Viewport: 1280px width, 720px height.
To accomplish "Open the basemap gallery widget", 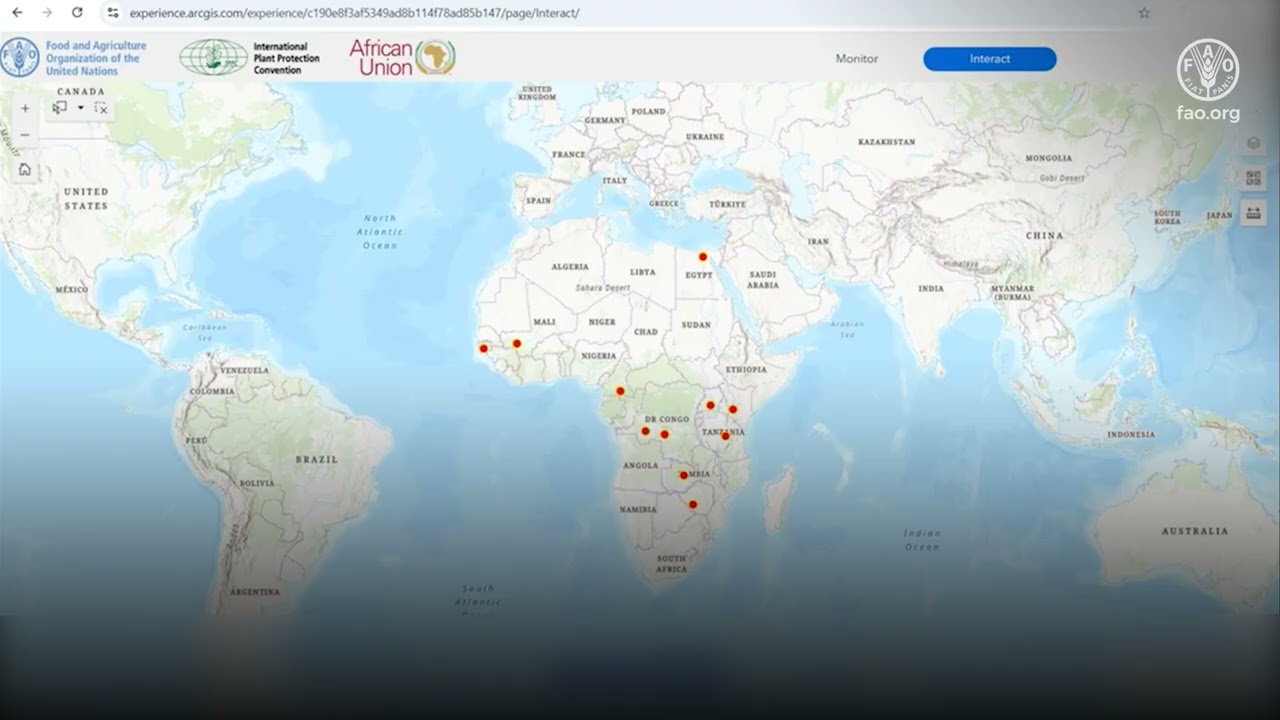I will (1254, 178).
